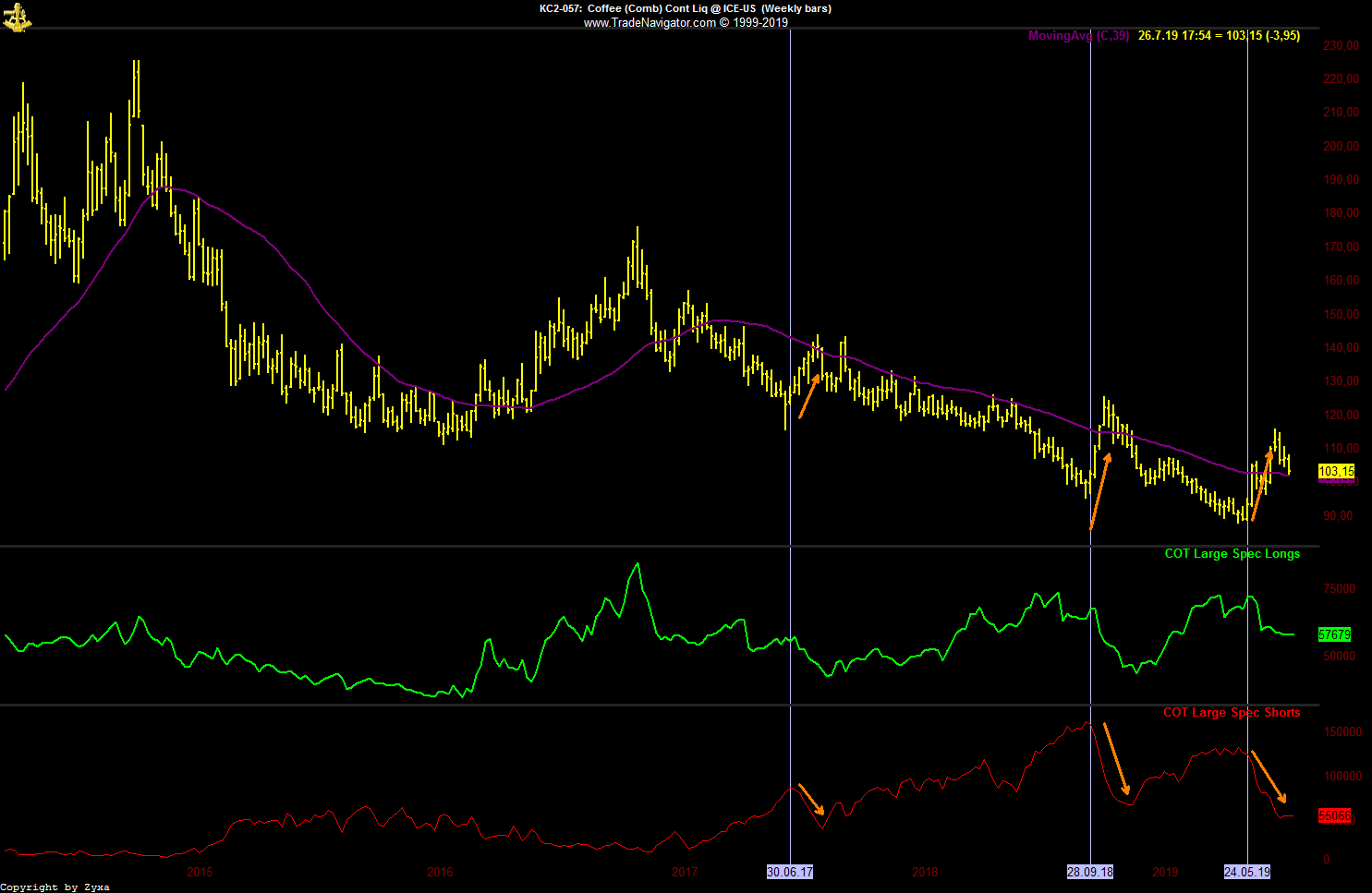Image resolution: width=1372 pixels, height=893 pixels.
Task: Select the COT Large Spec Longs label
Action: tap(1232, 554)
